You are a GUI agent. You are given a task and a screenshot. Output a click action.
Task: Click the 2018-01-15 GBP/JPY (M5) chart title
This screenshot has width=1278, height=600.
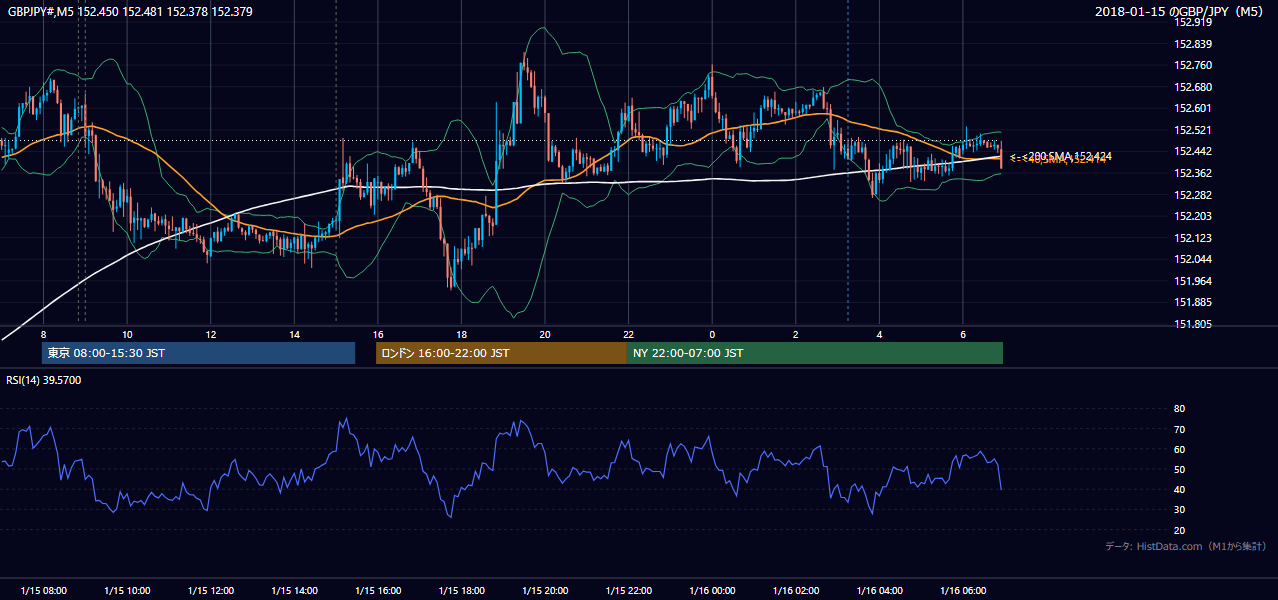(x=1180, y=12)
